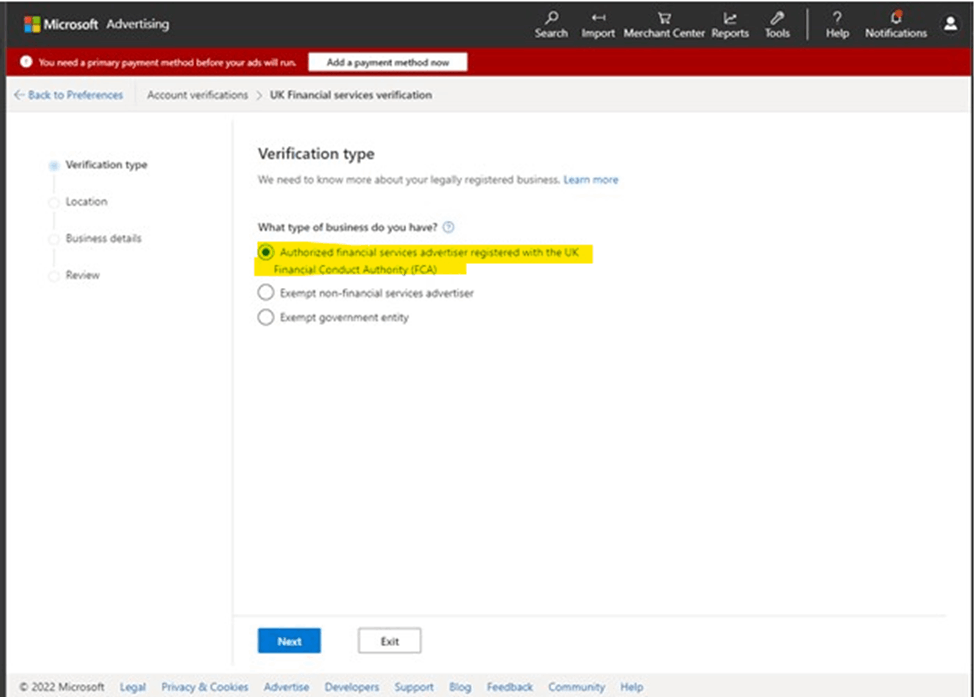Click the help tooltip icon beside business type question
This screenshot has width=975, height=697.
(x=448, y=227)
